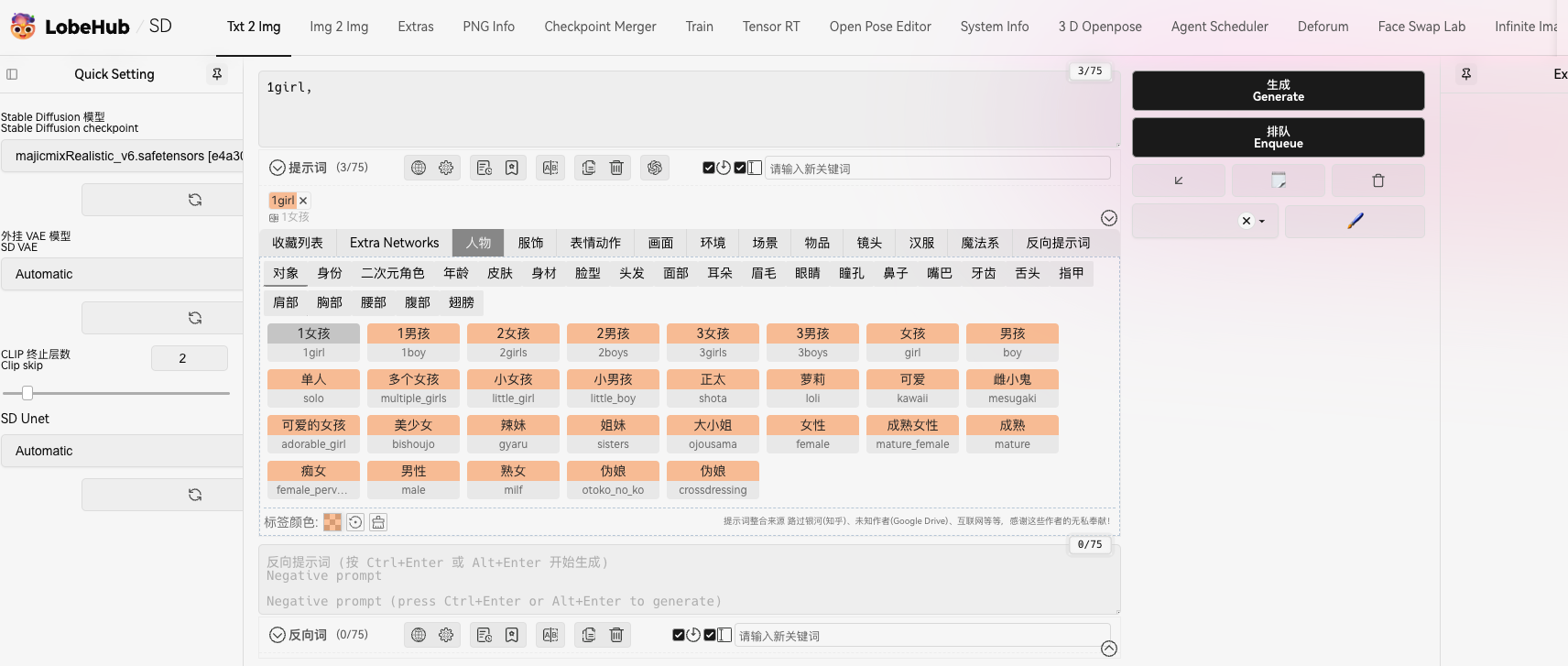Clear the styles dropdown selection
Image resolution: width=1568 pixels, height=666 pixels.
pos(1246,221)
